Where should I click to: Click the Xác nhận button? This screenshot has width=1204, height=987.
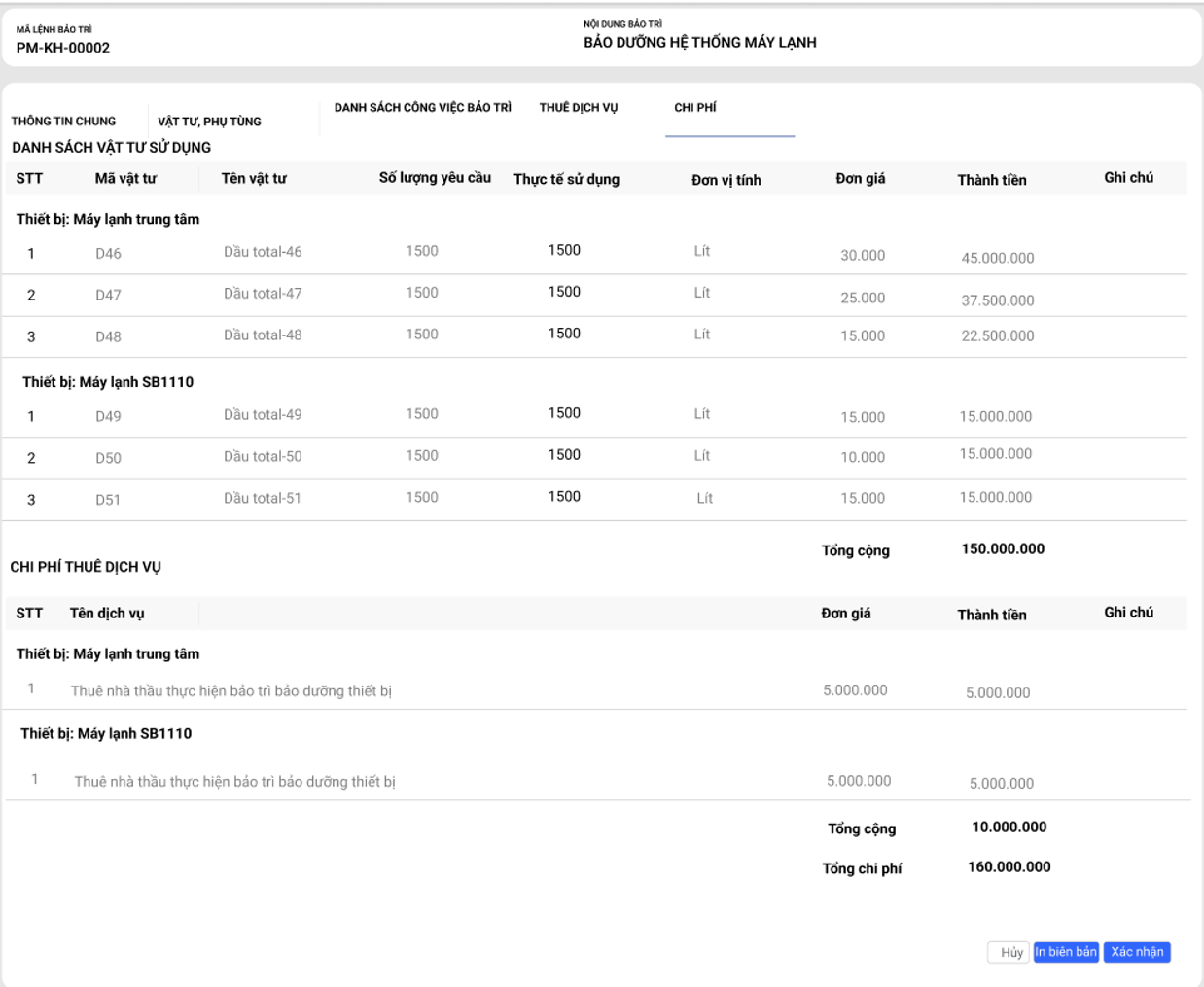pos(1137,952)
